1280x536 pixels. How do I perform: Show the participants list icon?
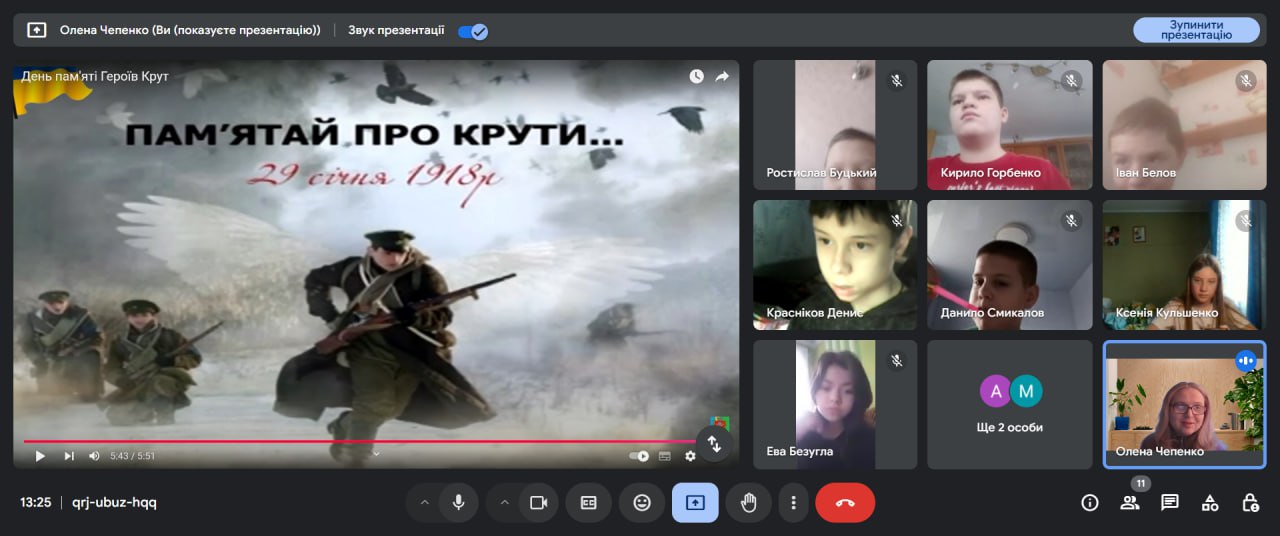click(1129, 503)
